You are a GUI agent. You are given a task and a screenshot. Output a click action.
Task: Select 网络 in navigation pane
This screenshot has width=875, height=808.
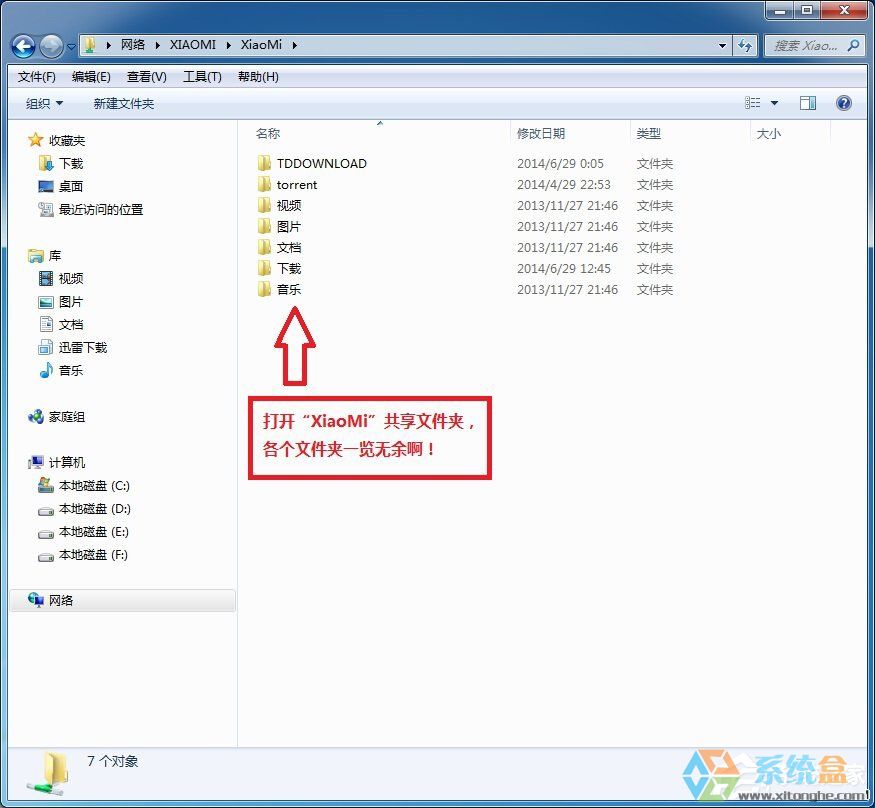click(122, 600)
